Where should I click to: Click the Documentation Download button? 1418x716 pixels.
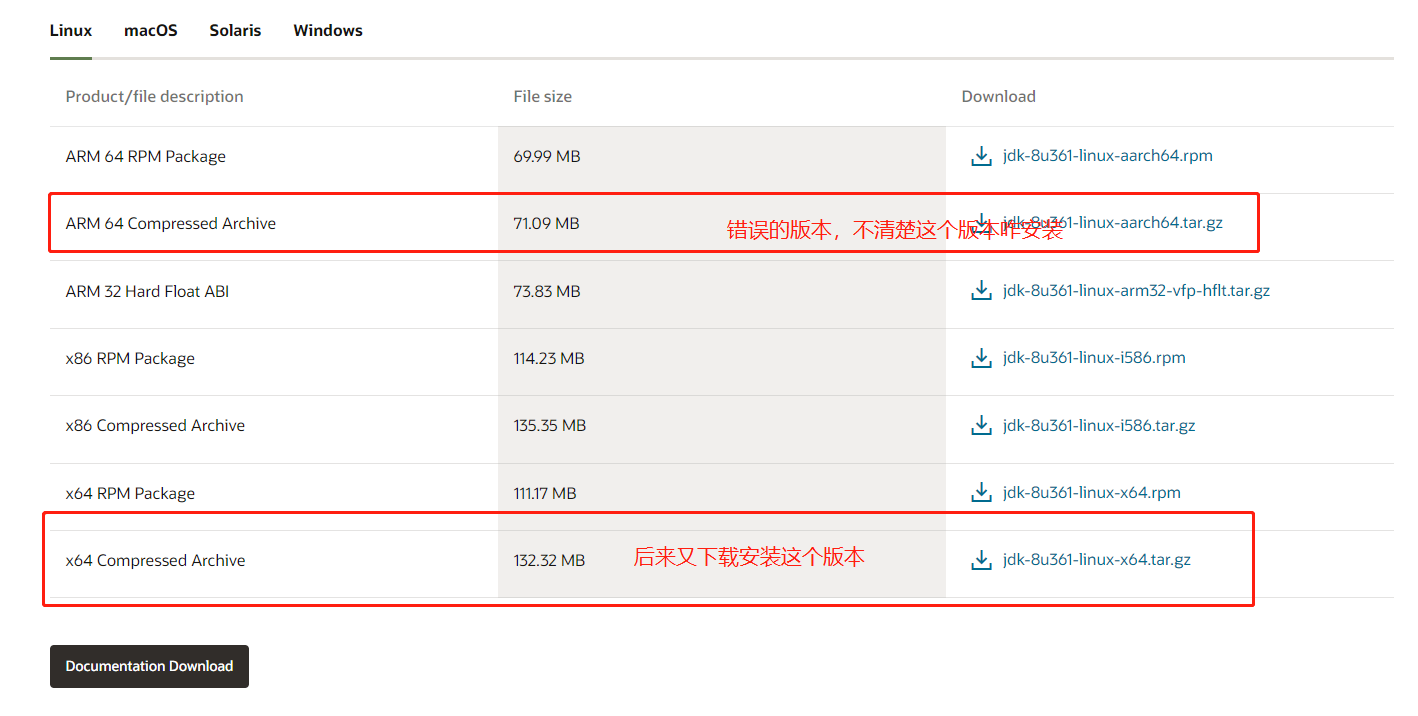149,666
